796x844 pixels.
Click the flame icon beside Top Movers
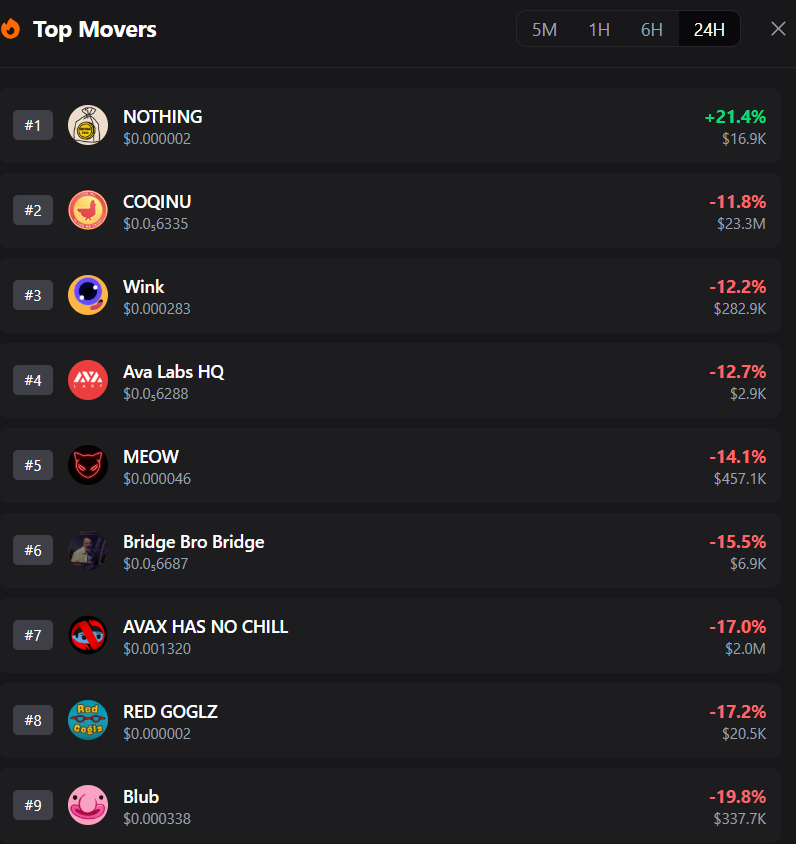click(x=11, y=29)
